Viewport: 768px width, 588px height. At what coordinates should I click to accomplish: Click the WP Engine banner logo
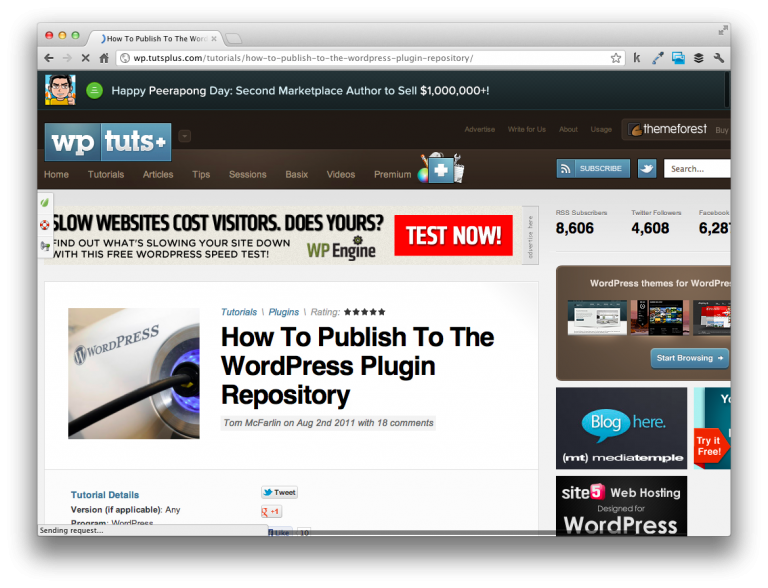coord(341,248)
